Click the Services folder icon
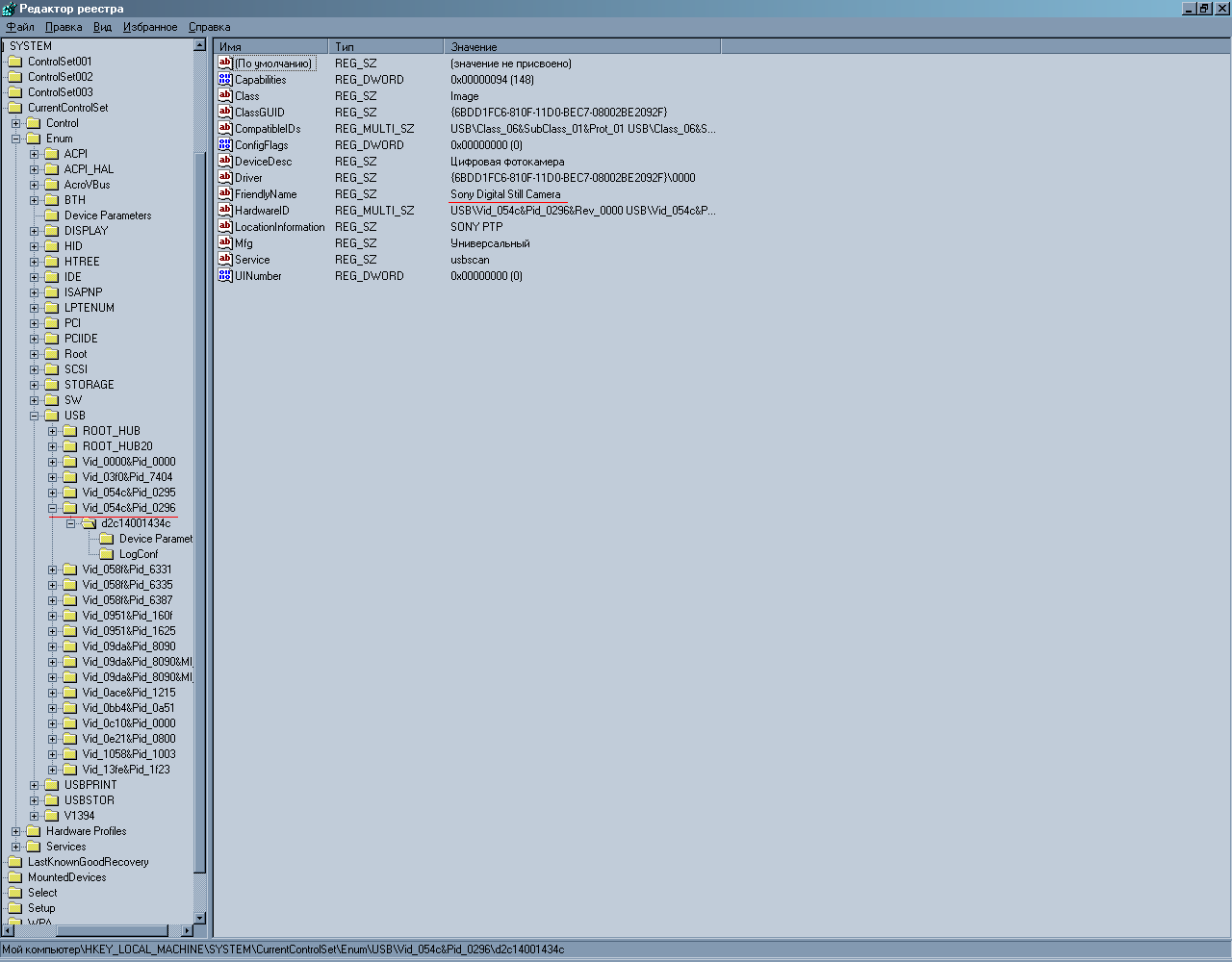 coord(34,847)
